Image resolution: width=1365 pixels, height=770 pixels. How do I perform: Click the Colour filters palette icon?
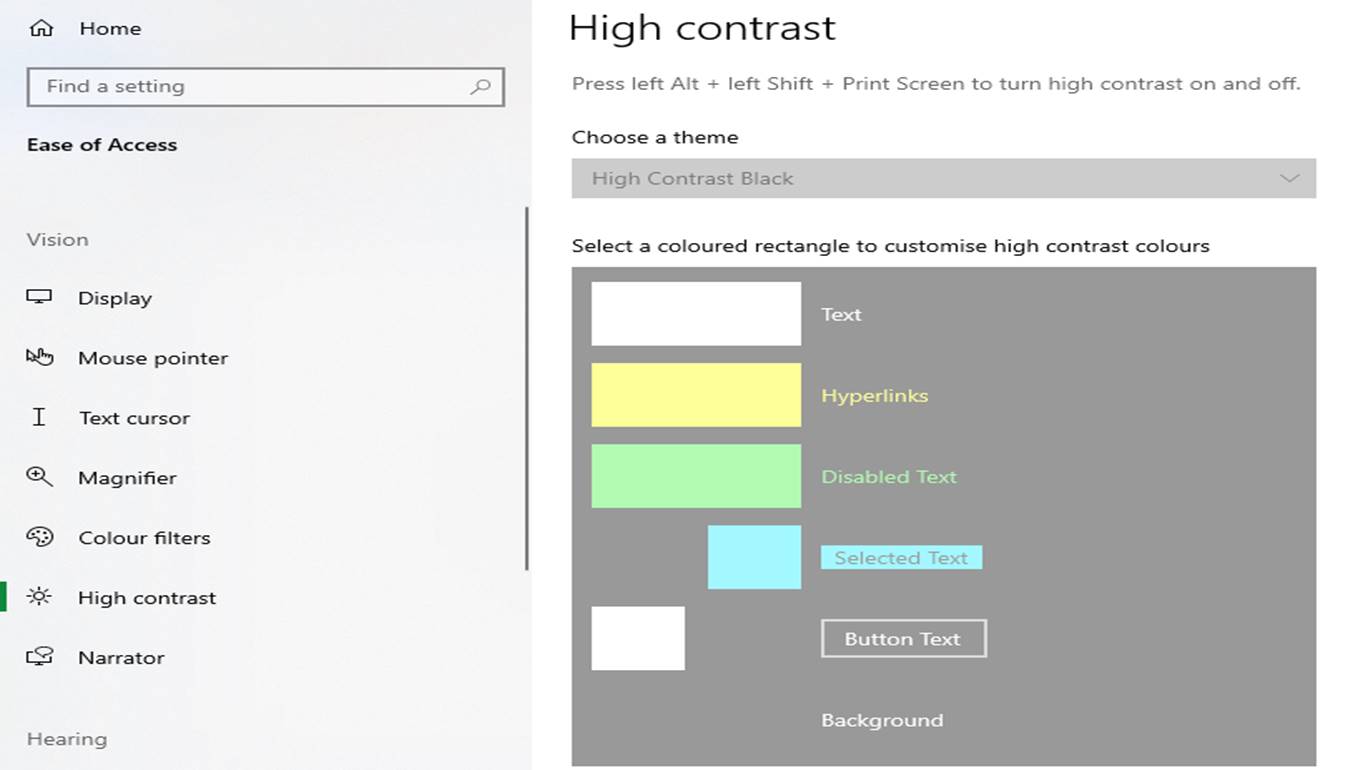pyautogui.click(x=40, y=537)
